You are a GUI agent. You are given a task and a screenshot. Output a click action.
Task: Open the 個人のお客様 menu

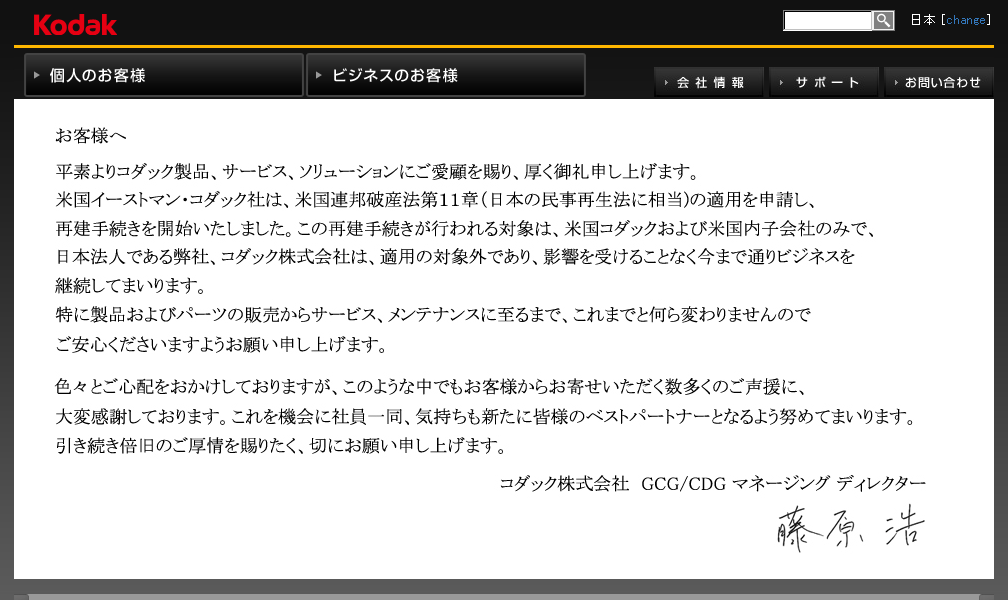[x=163, y=75]
